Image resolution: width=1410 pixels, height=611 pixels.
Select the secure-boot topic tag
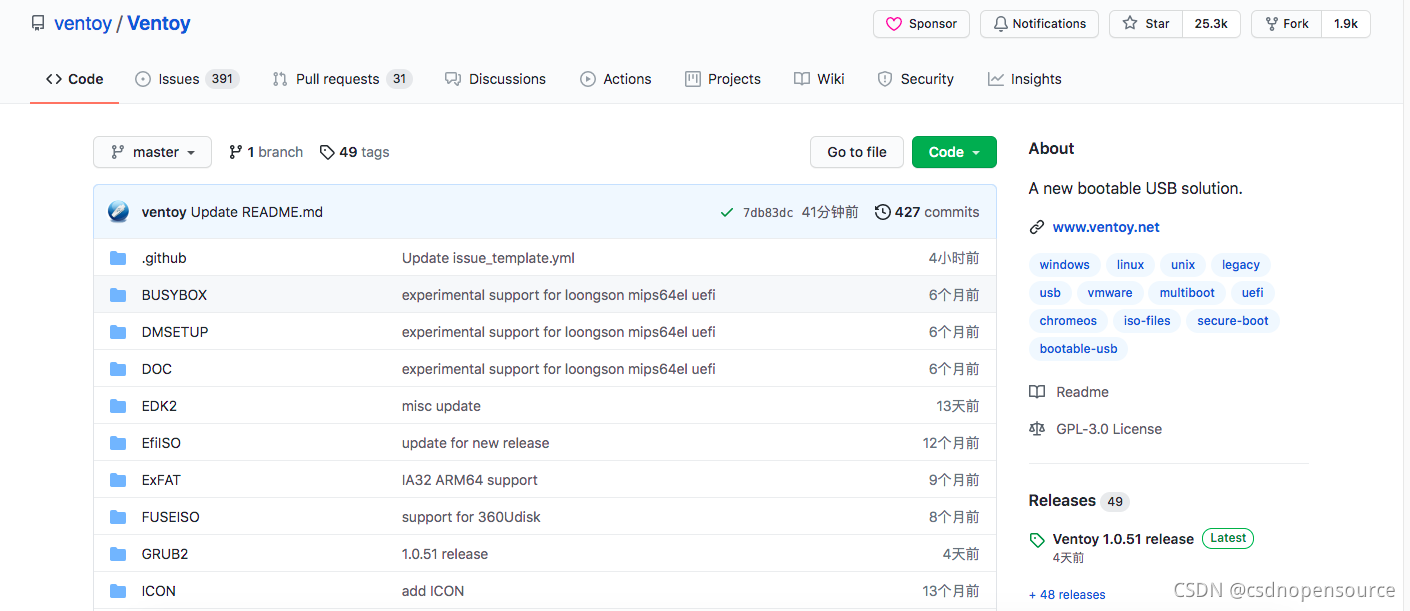tap(1233, 321)
